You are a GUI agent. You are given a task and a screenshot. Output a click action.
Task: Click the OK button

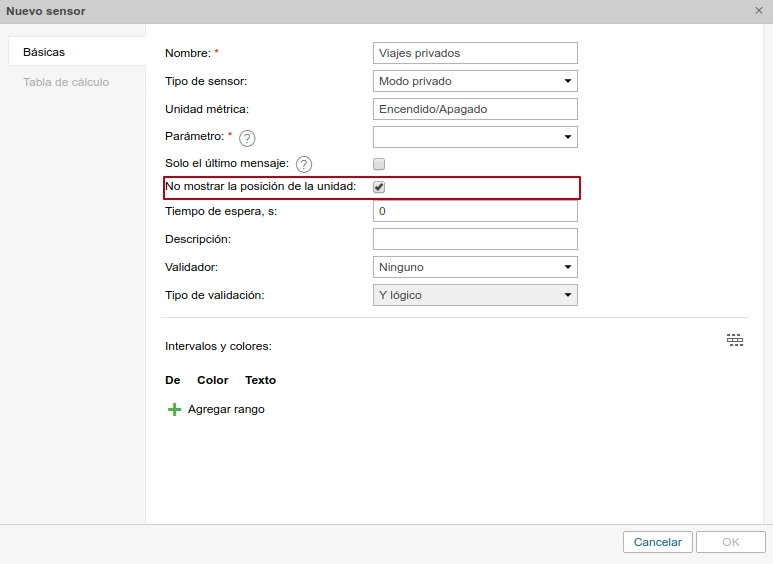pos(730,542)
